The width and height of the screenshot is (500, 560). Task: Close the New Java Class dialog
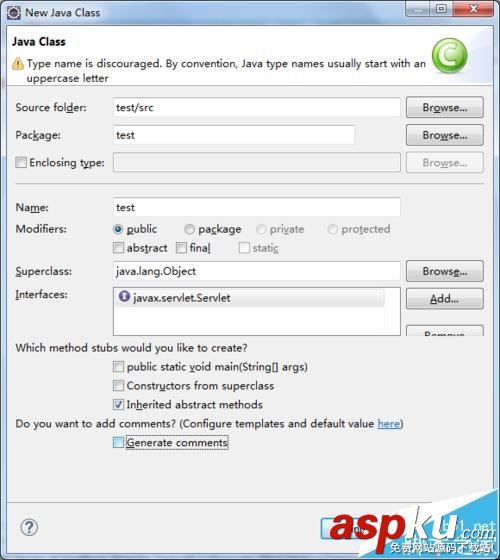click(473, 9)
